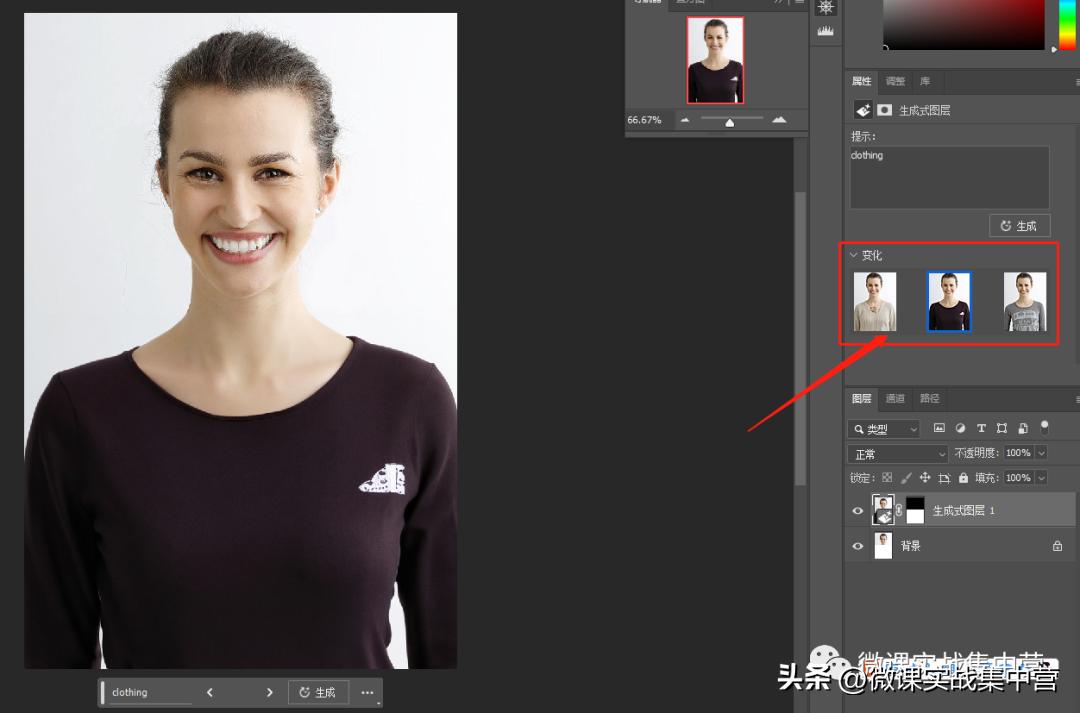Image resolution: width=1080 pixels, height=713 pixels.
Task: Switch to the 通道 channels tab
Action: [x=895, y=398]
